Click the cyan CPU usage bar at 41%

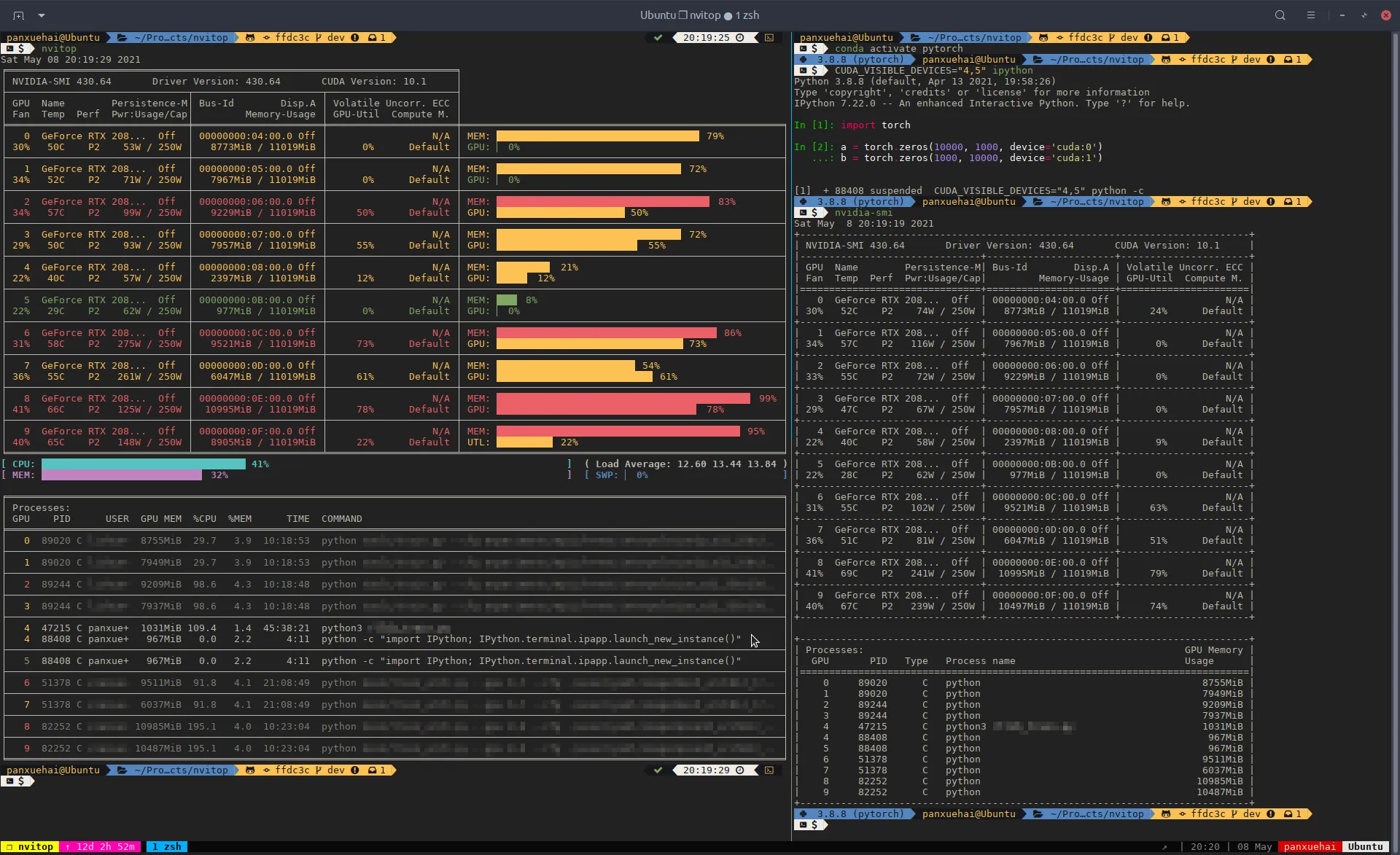[x=143, y=464]
